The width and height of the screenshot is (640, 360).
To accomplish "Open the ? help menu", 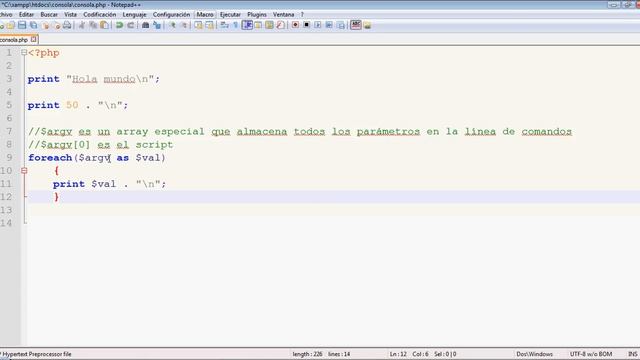I will pyautogui.click(x=302, y=15).
